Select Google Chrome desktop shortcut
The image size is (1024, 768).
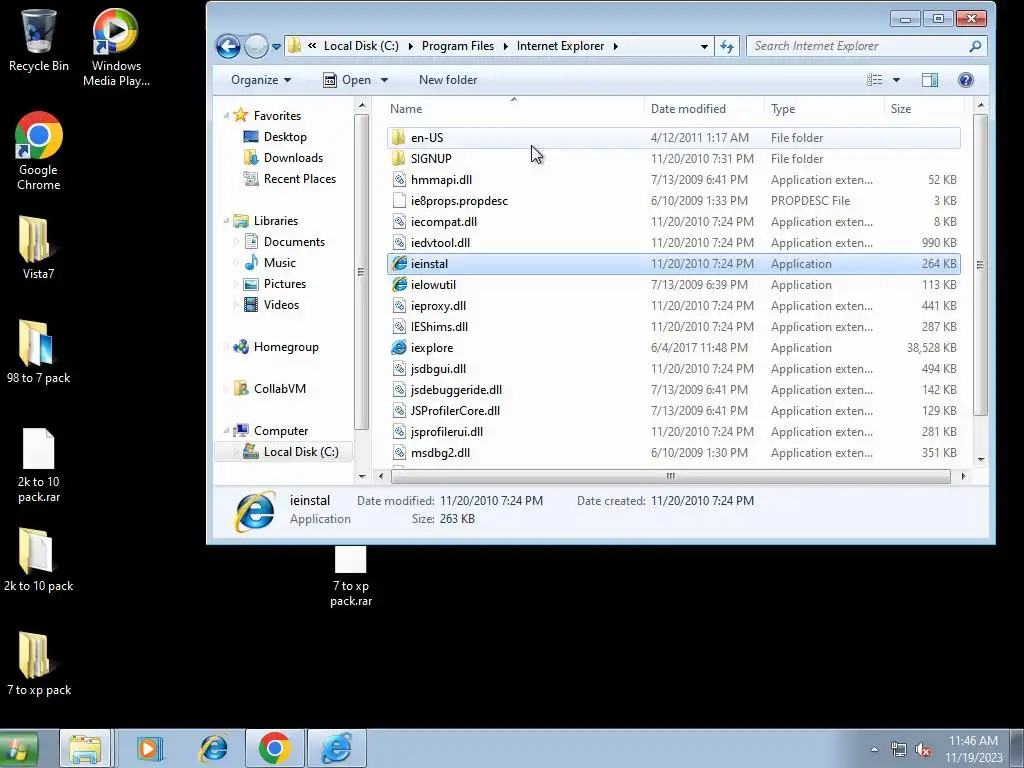pos(39,152)
